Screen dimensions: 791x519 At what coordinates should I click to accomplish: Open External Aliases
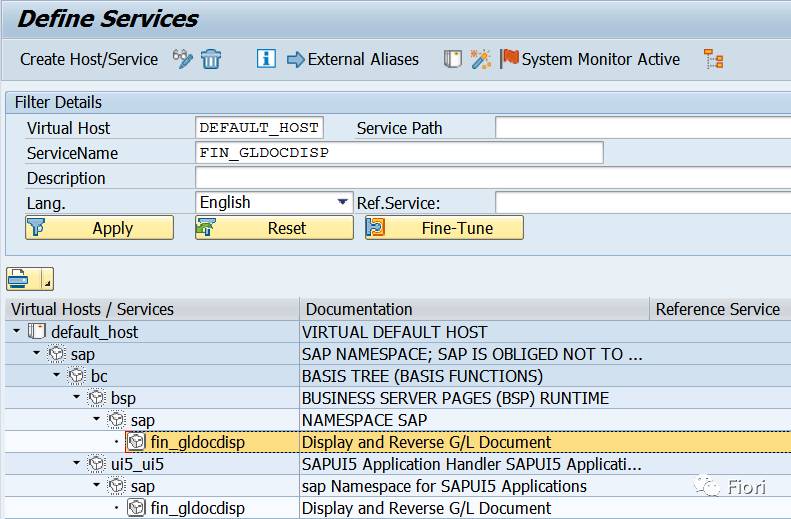tap(363, 60)
